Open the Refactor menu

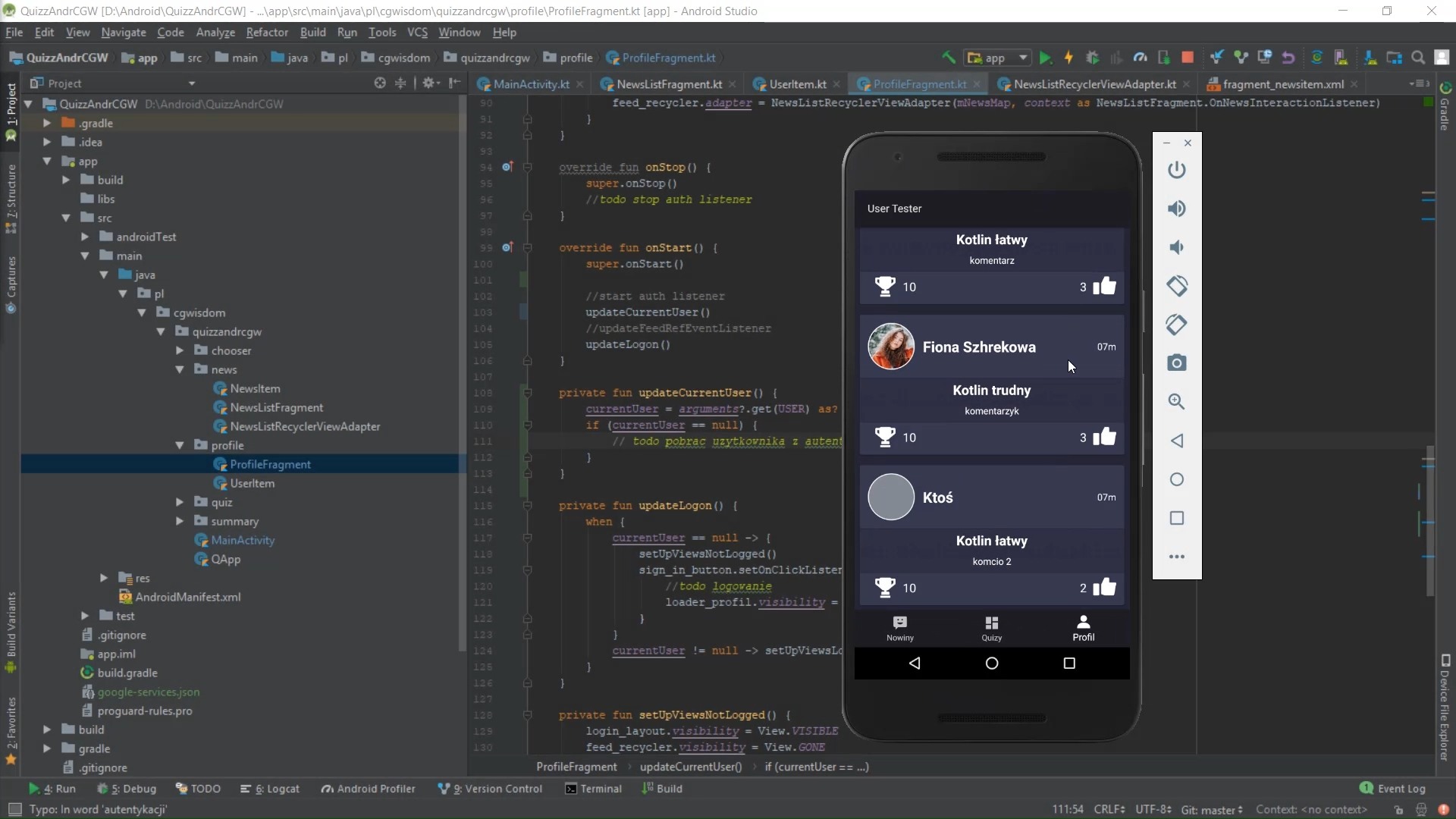(267, 32)
